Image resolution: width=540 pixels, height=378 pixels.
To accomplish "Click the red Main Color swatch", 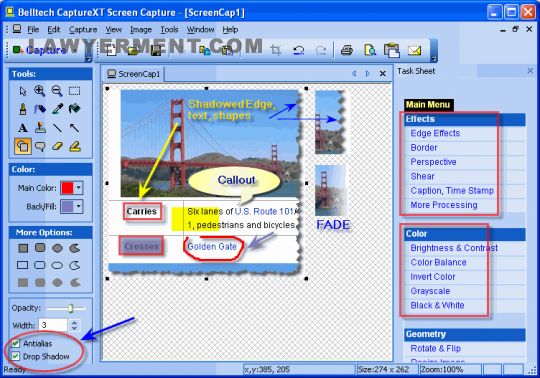I will tap(68, 188).
